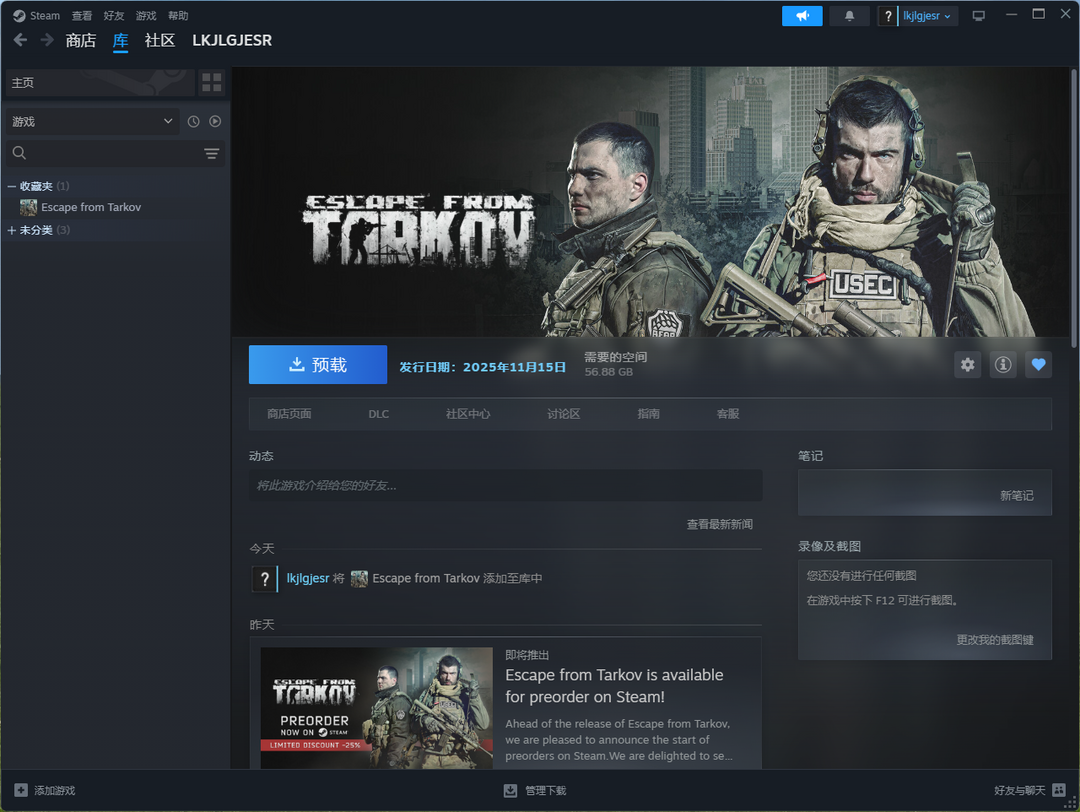The image size is (1080, 812).
Task: Open 查看最新新闻 link
Action: coord(719,524)
